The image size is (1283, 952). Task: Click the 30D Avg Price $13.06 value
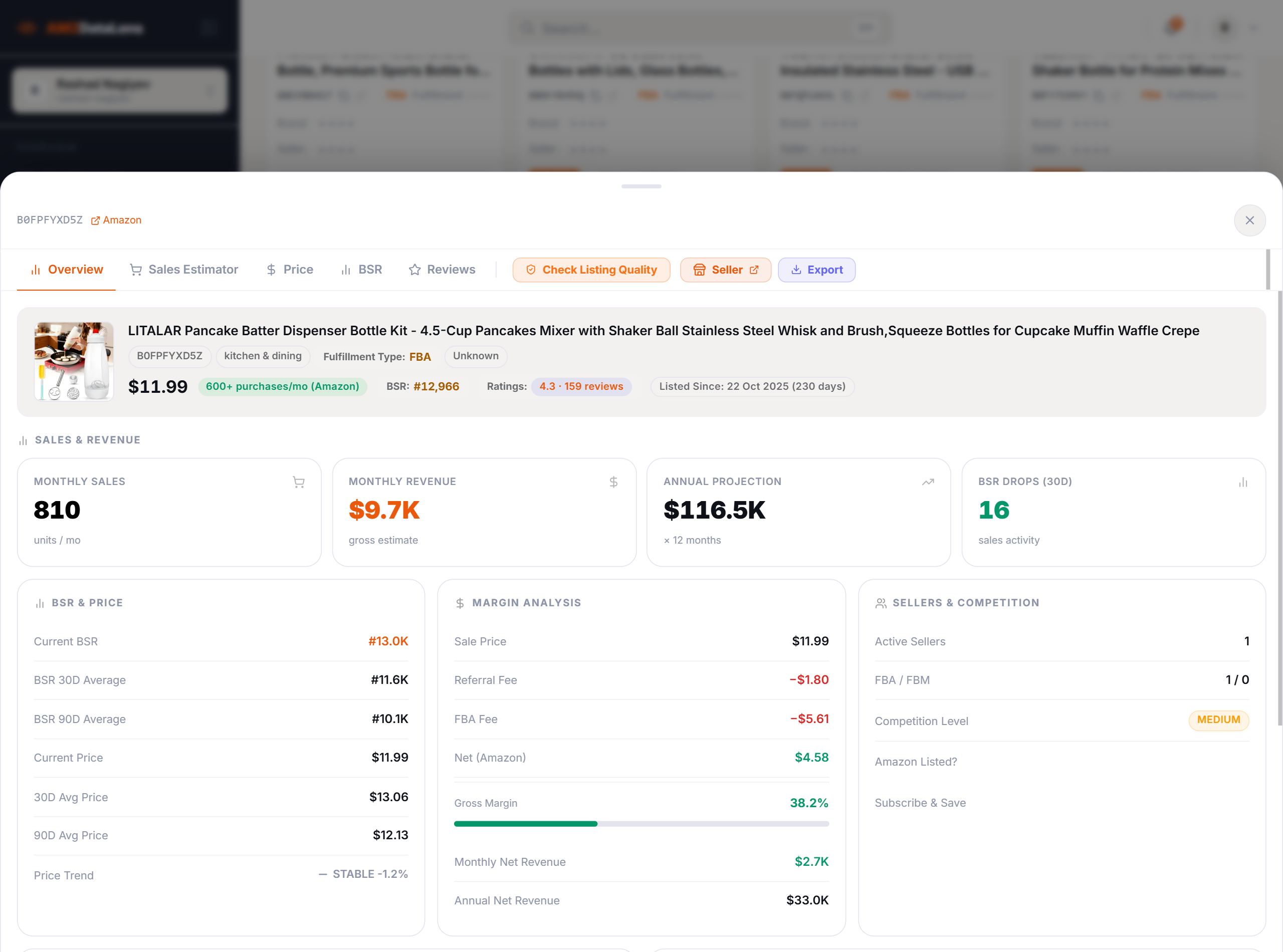pyautogui.click(x=388, y=797)
